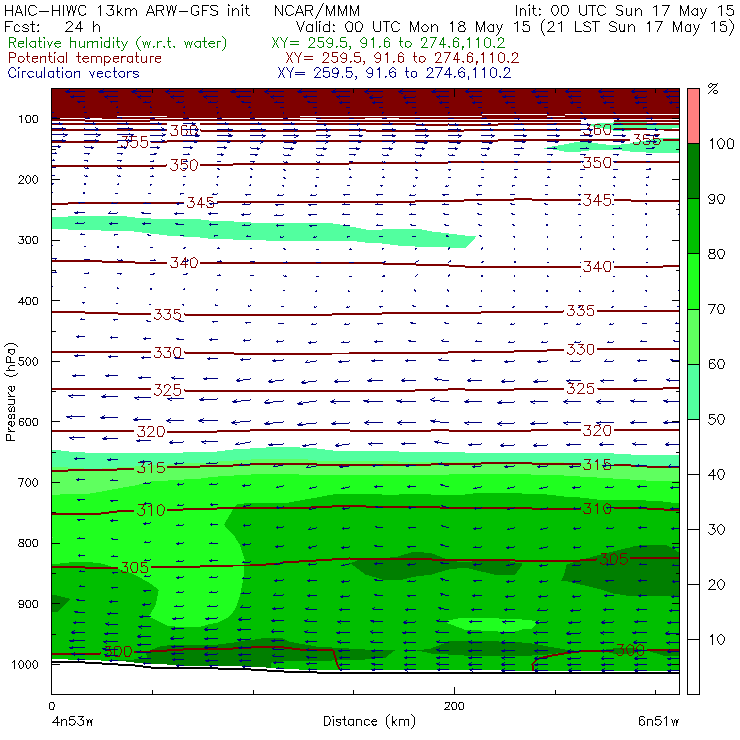Click the left '340' isentrope label
Screen dimensions: 740x740
pos(184,262)
